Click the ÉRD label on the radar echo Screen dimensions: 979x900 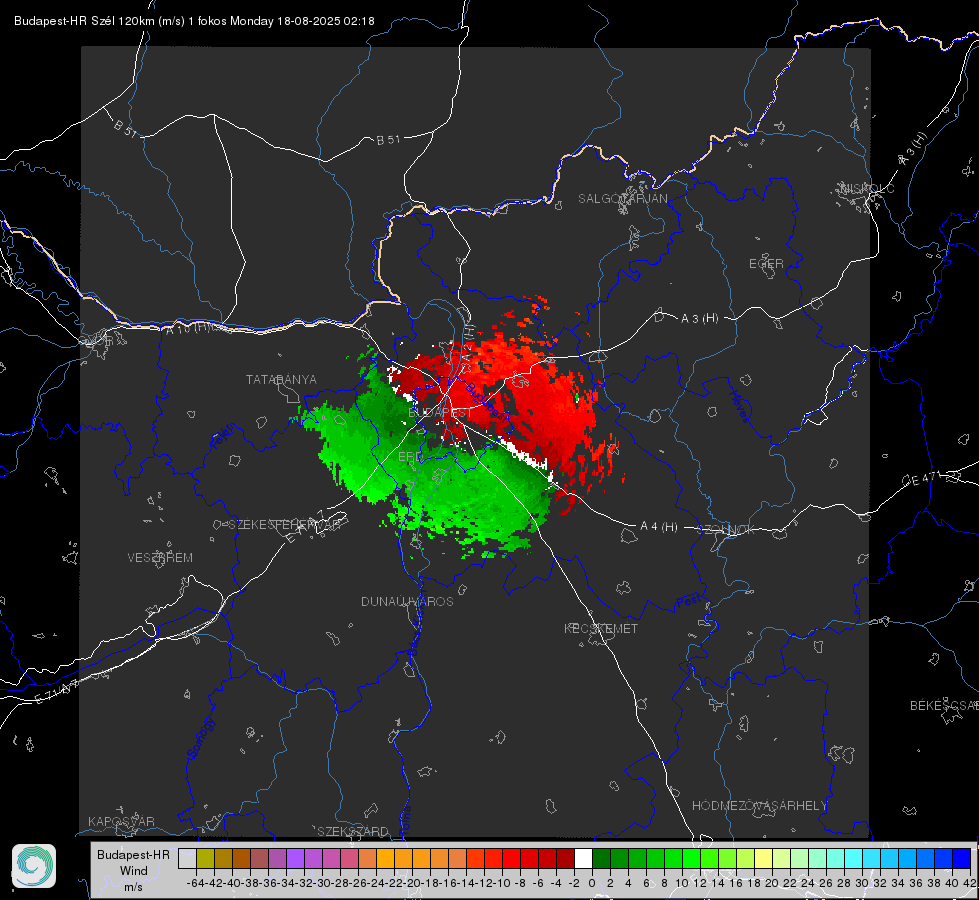click(x=410, y=457)
